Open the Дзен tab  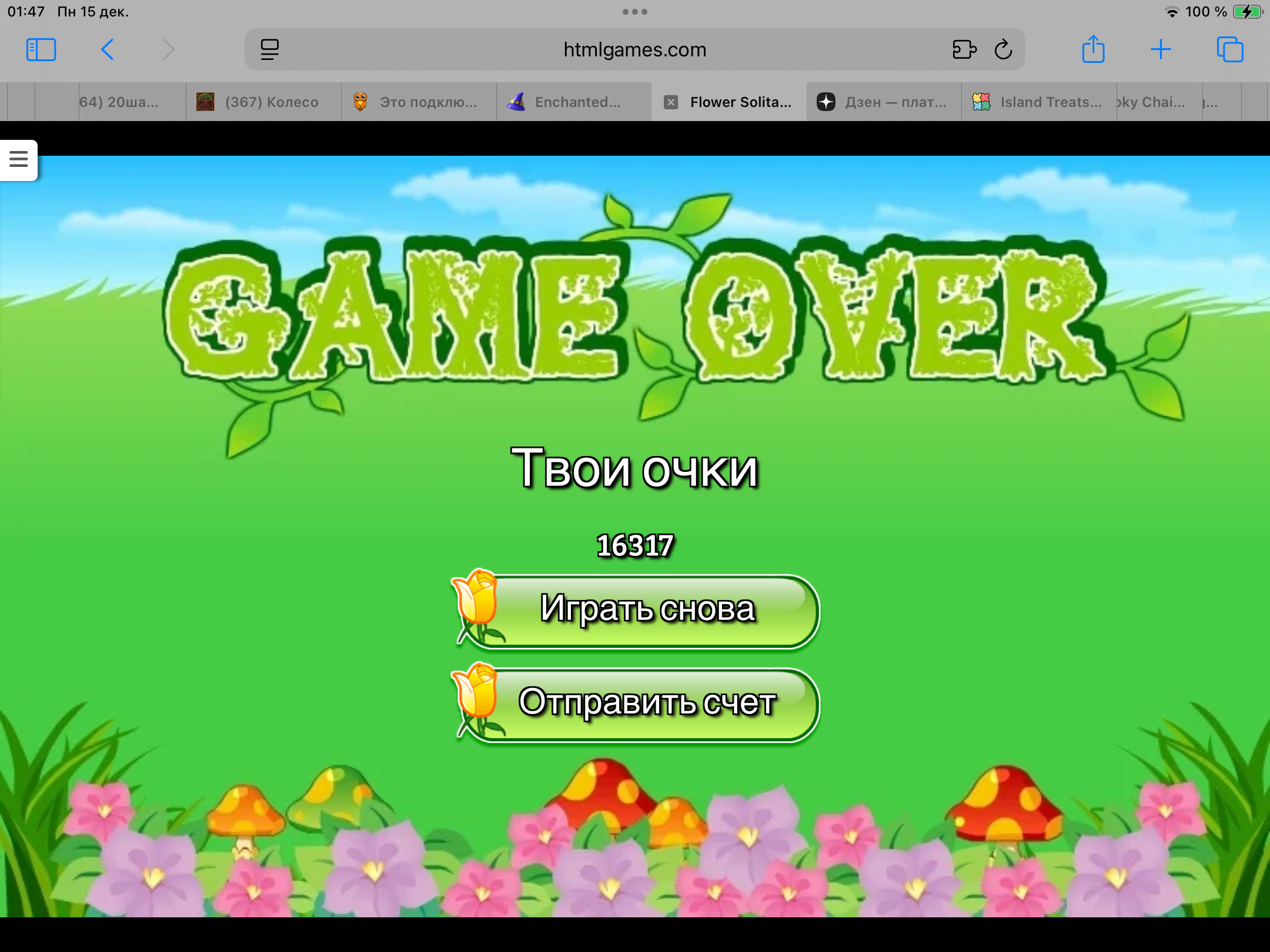click(895, 102)
